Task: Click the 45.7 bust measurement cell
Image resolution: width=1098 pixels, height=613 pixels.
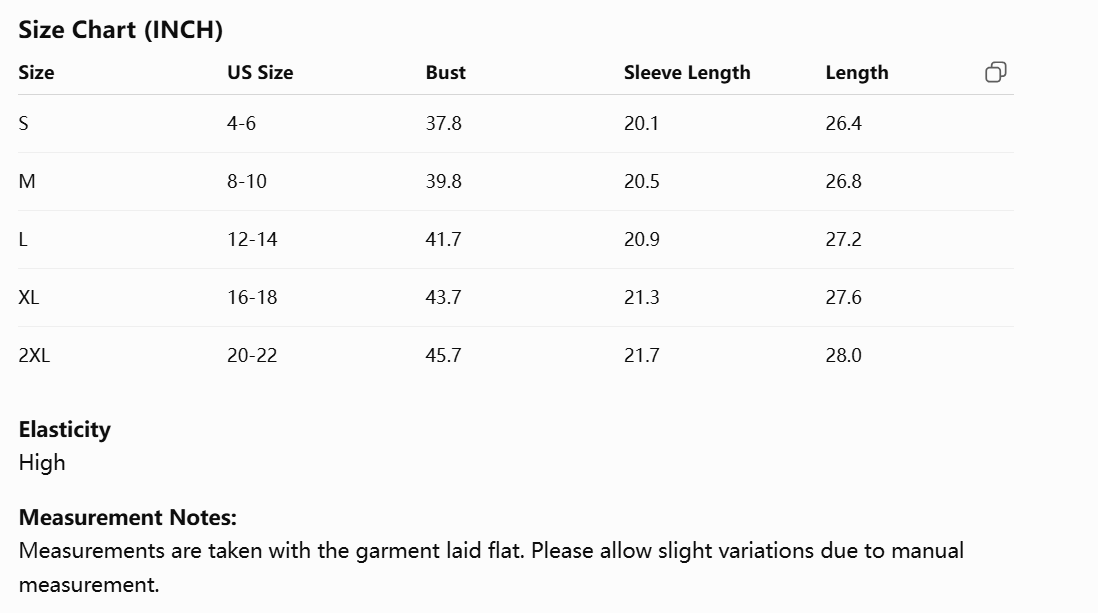Action: (443, 355)
